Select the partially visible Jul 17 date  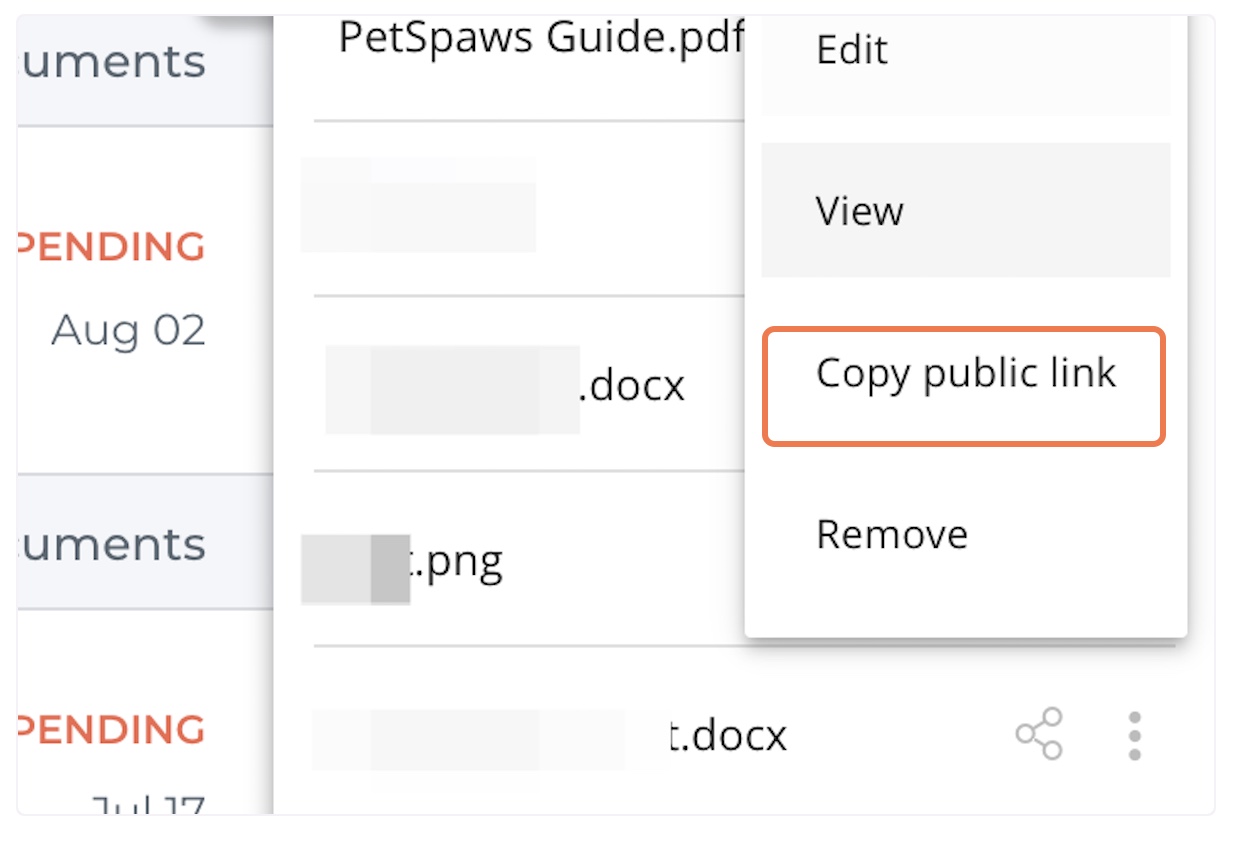pos(148,802)
